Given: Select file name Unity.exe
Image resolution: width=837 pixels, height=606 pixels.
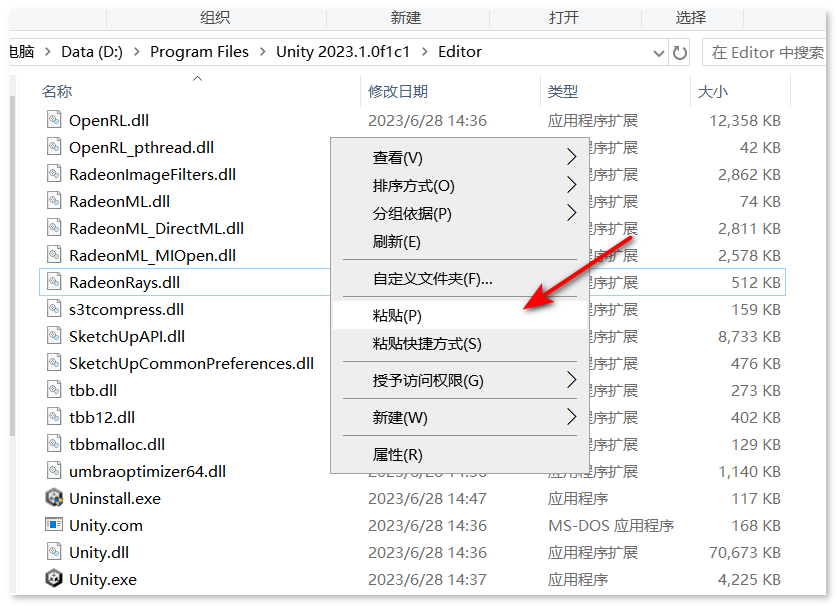Looking at the screenshot, I should pyautogui.click(x=103, y=579).
